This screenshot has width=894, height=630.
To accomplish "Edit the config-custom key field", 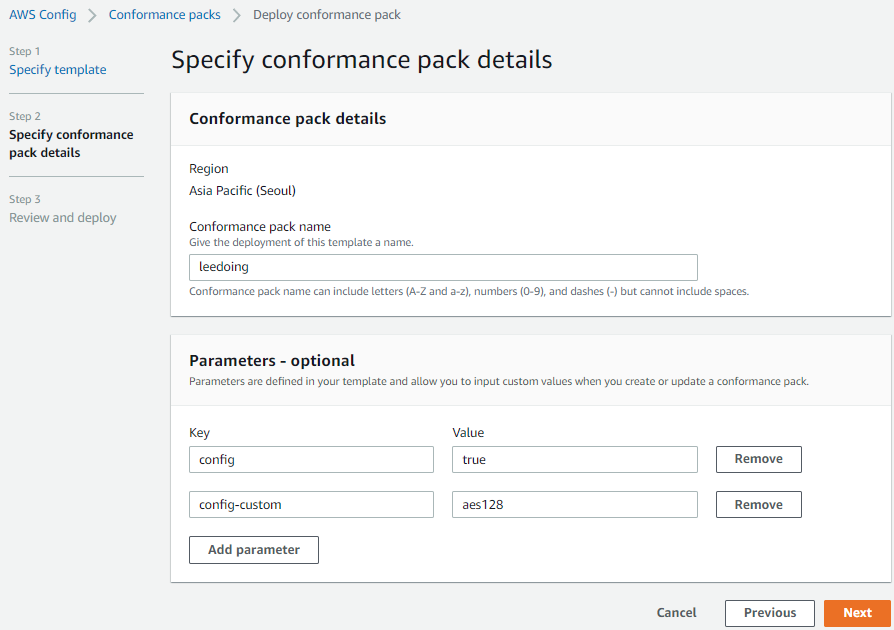I will tap(311, 505).
